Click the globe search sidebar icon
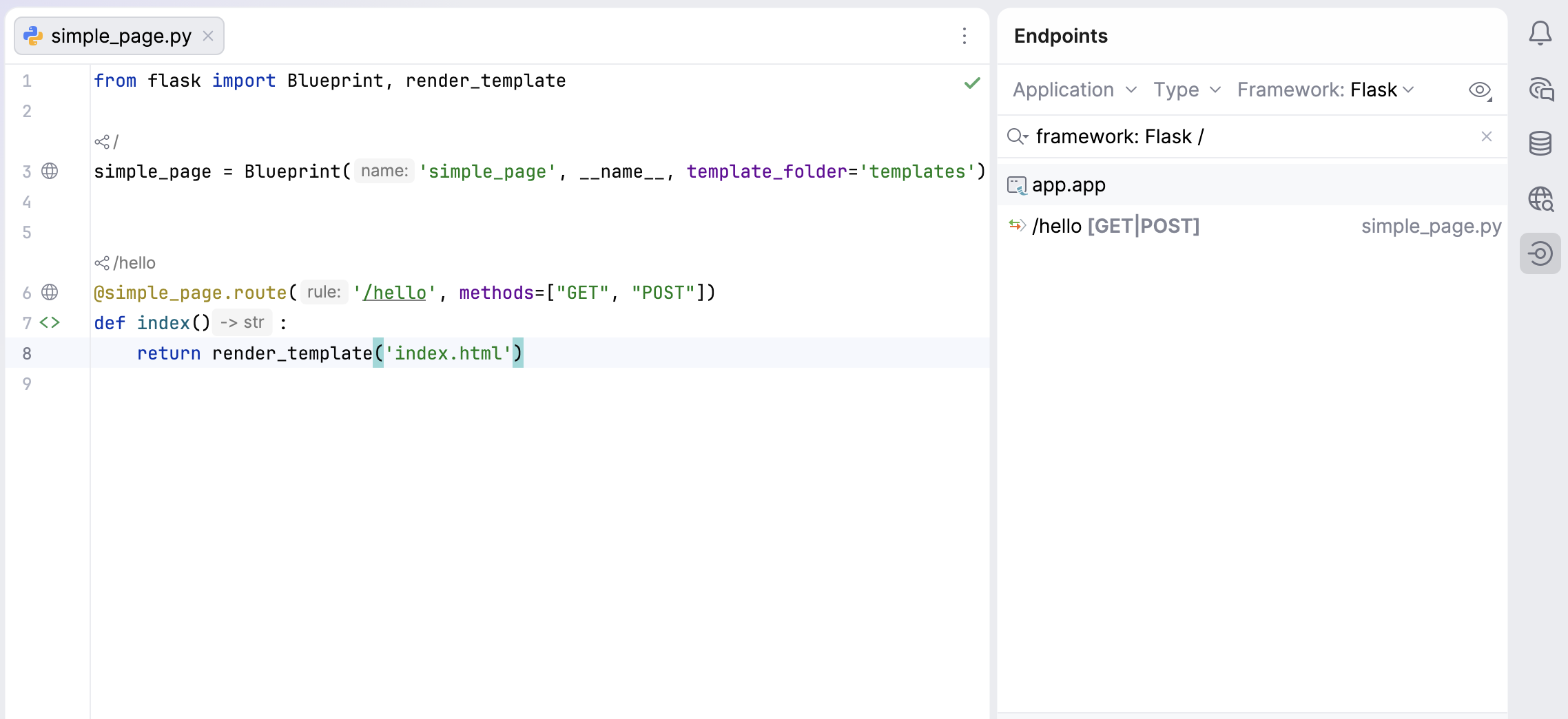Image resolution: width=1568 pixels, height=719 pixels. (1541, 198)
